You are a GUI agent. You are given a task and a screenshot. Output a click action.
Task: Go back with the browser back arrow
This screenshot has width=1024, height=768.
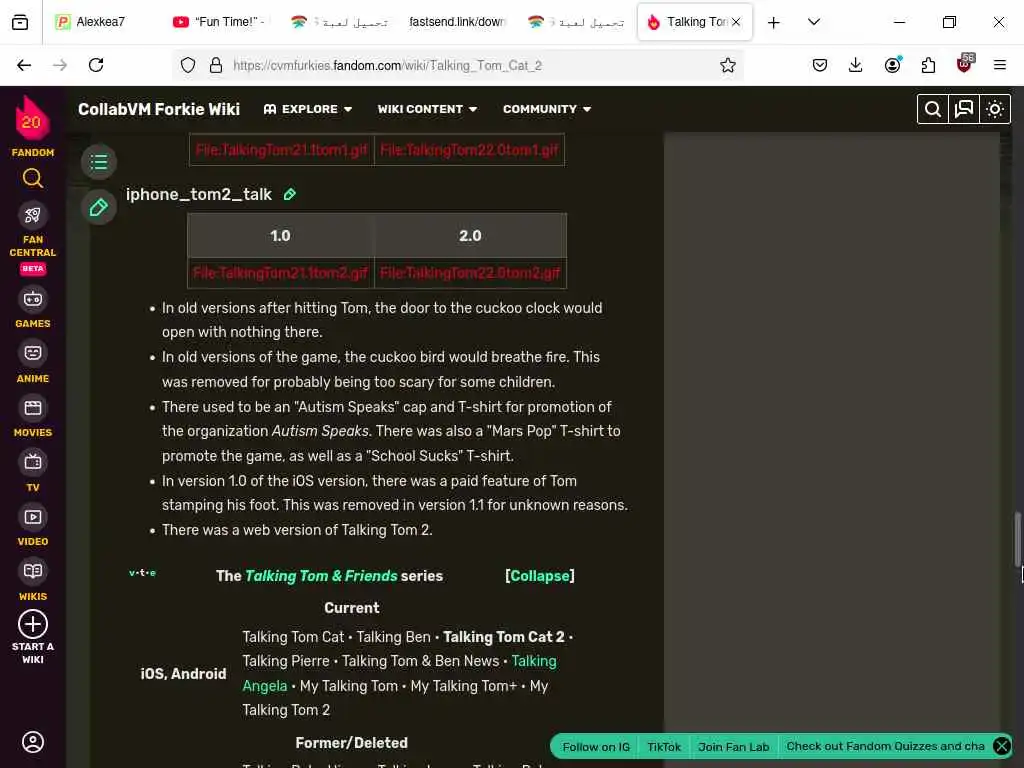click(24, 65)
